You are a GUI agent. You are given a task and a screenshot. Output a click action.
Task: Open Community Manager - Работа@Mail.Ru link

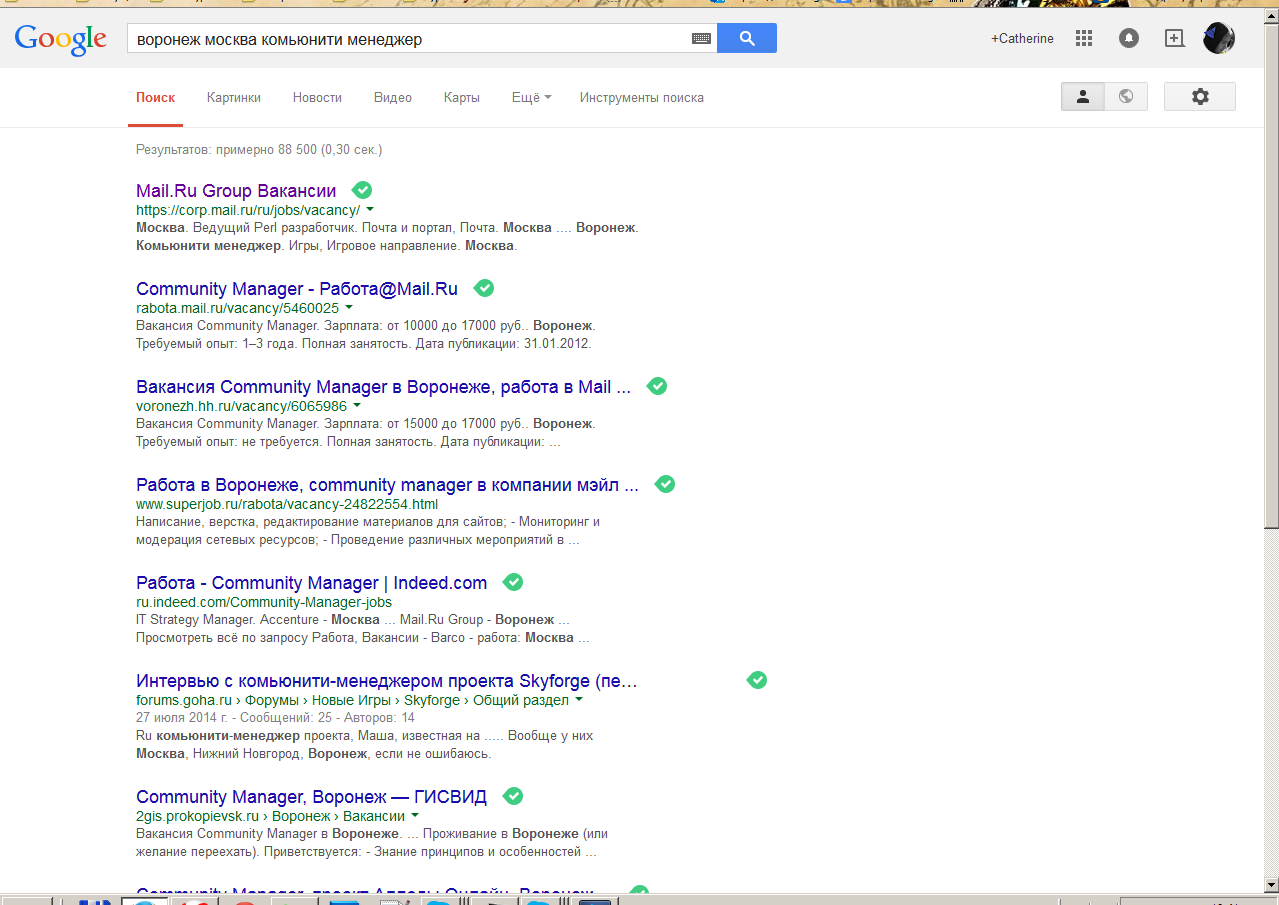[x=297, y=289]
